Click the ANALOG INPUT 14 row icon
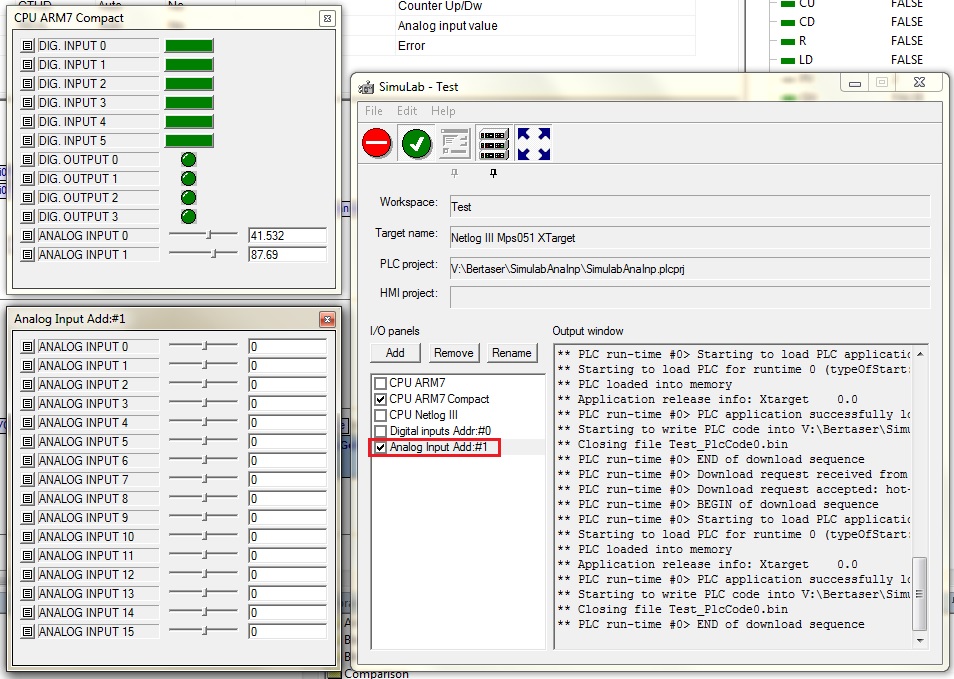 (x=27, y=613)
